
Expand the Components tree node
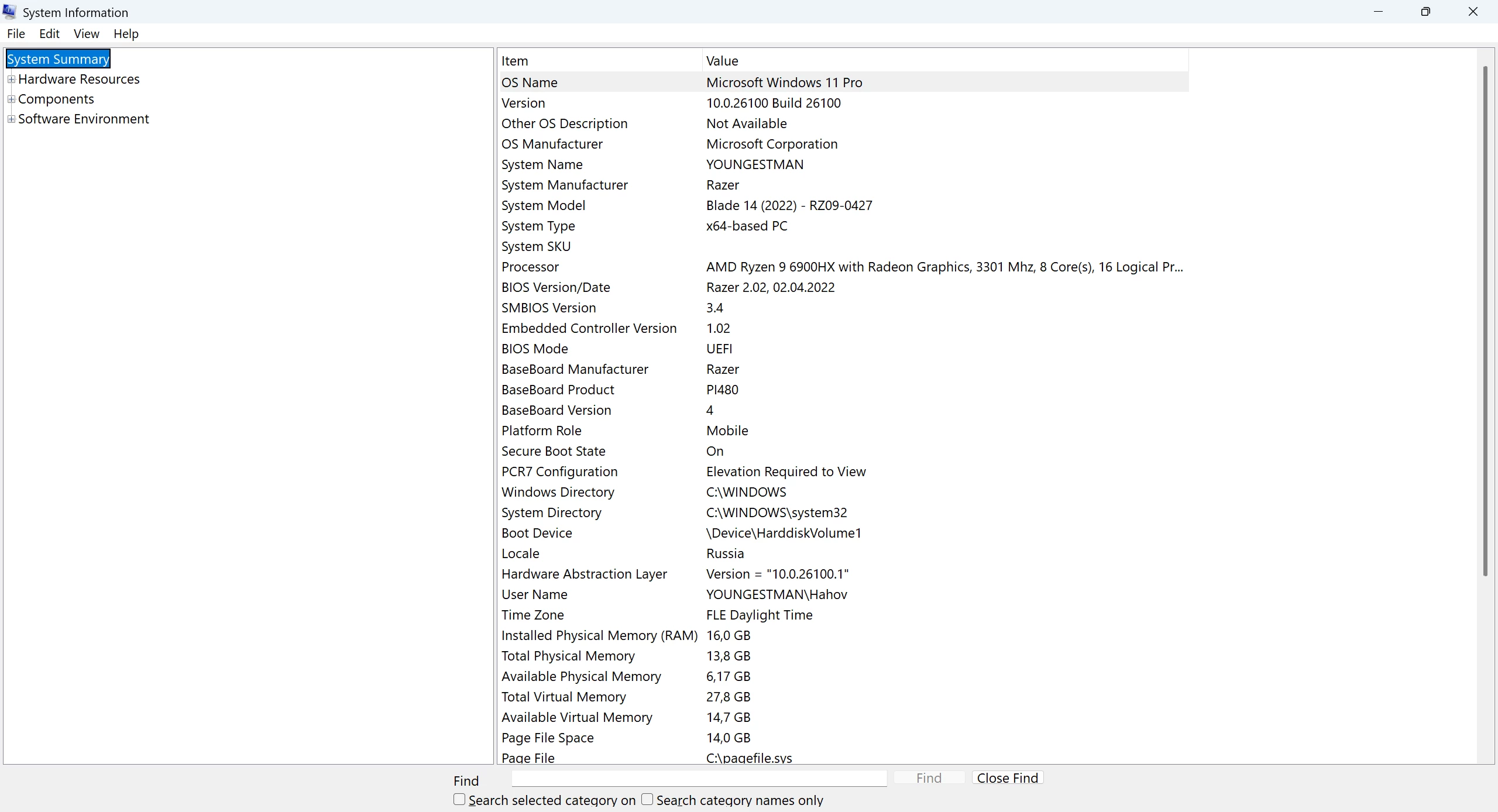click(x=11, y=99)
